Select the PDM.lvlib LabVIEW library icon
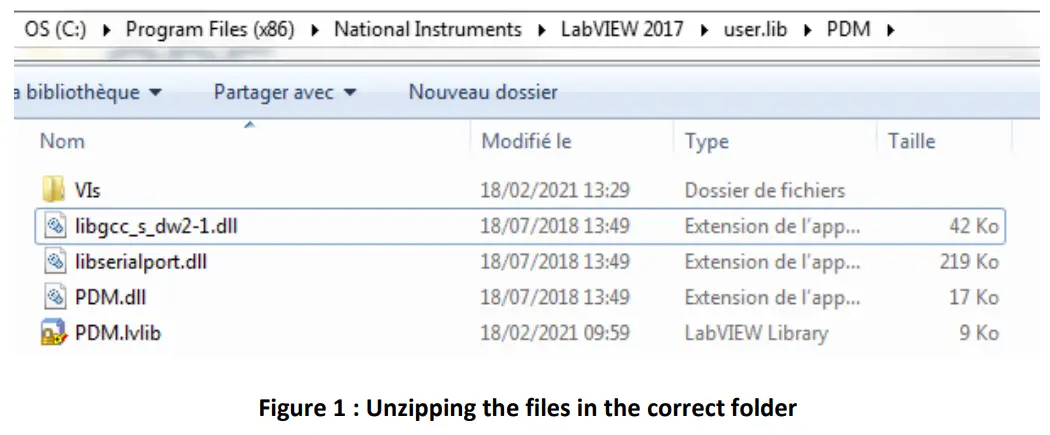1050x435 pixels. point(54,333)
